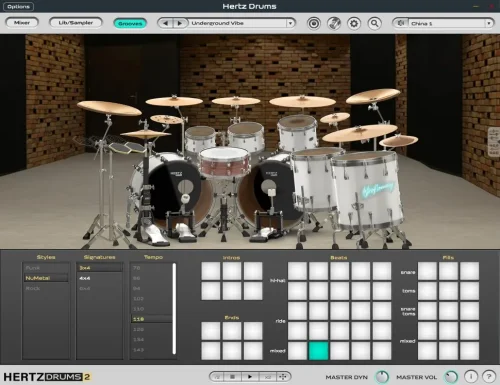Screen dimensions: 500x385
Task: Switch to the Mixer view
Action: click(22, 23)
